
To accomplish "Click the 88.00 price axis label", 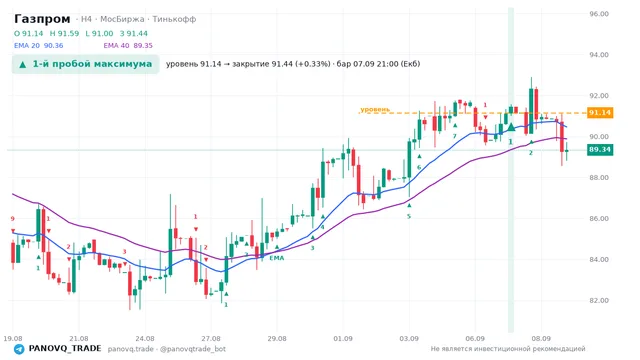I will [599, 178].
